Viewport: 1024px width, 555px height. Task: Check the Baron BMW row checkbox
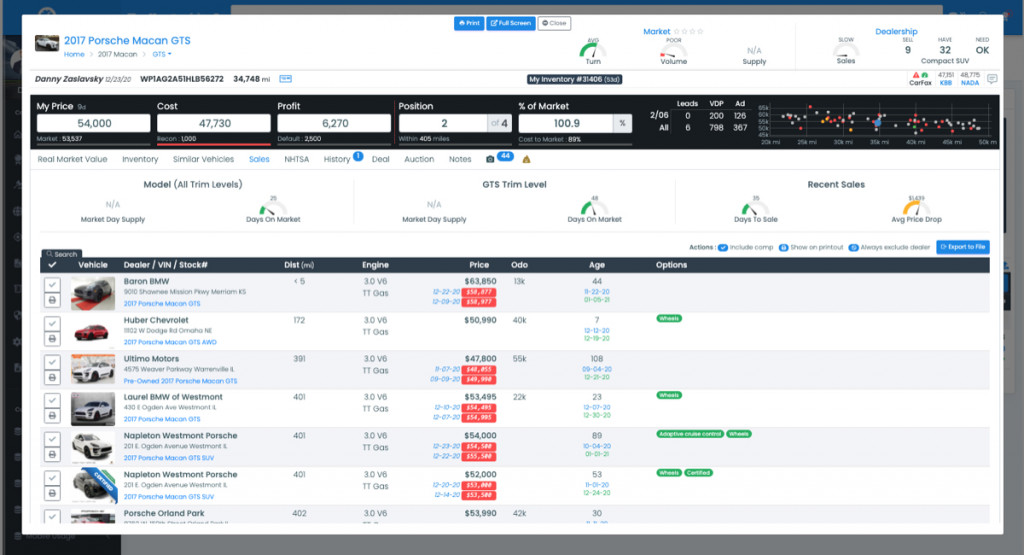(52, 285)
